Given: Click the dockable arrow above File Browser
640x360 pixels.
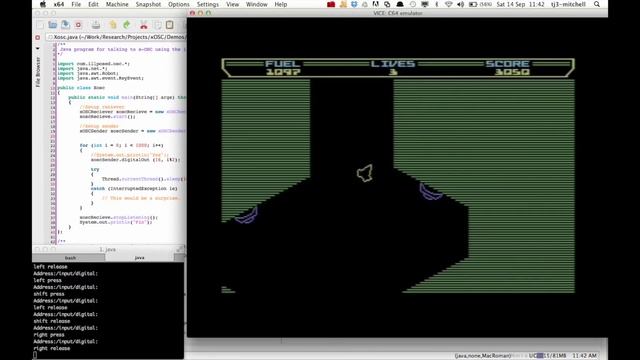Looking at the screenshot, I should (x=38, y=49).
